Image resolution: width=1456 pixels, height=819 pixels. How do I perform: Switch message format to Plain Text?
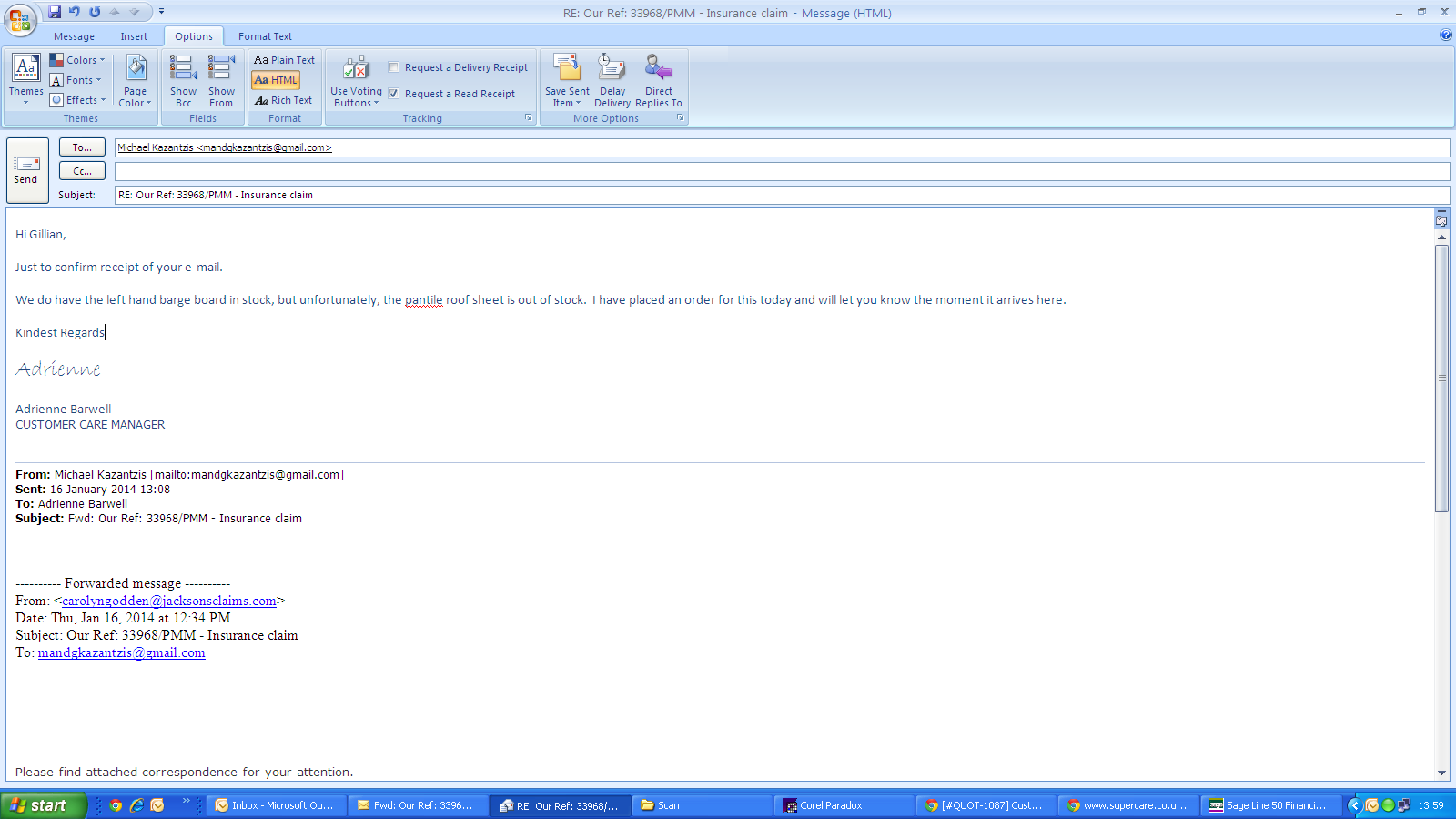284,60
